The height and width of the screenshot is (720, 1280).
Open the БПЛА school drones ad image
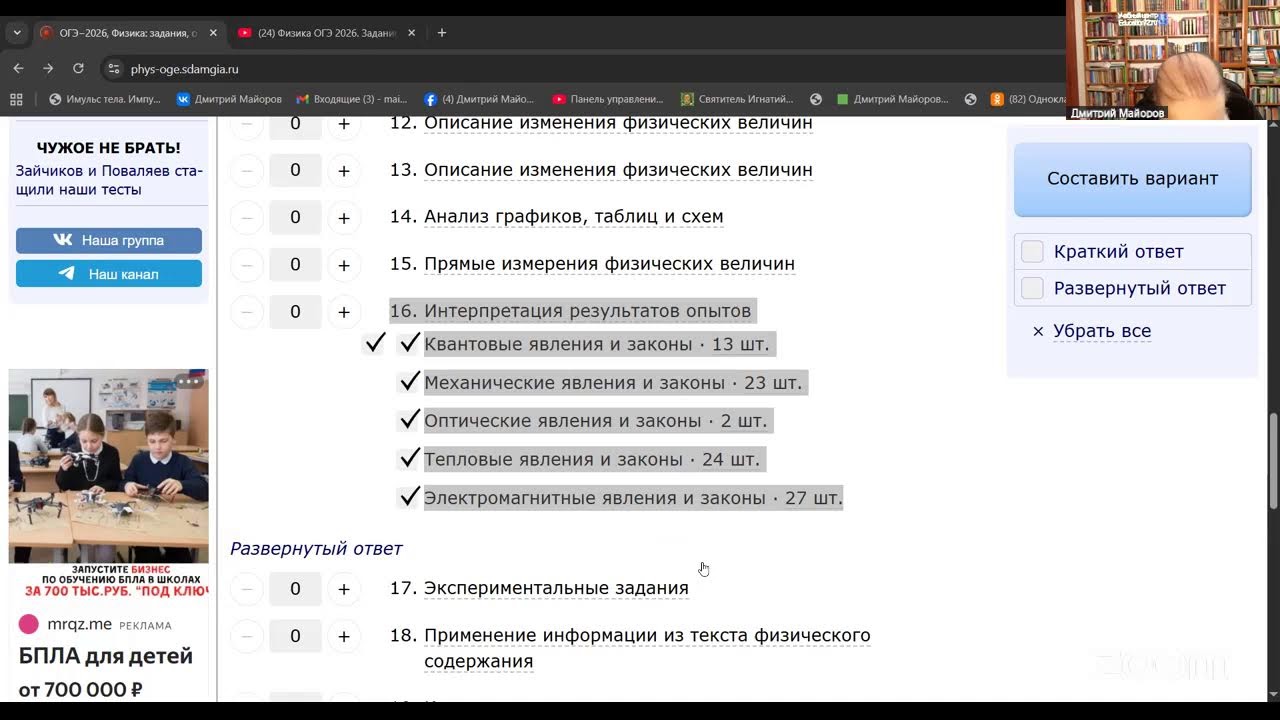pos(109,466)
